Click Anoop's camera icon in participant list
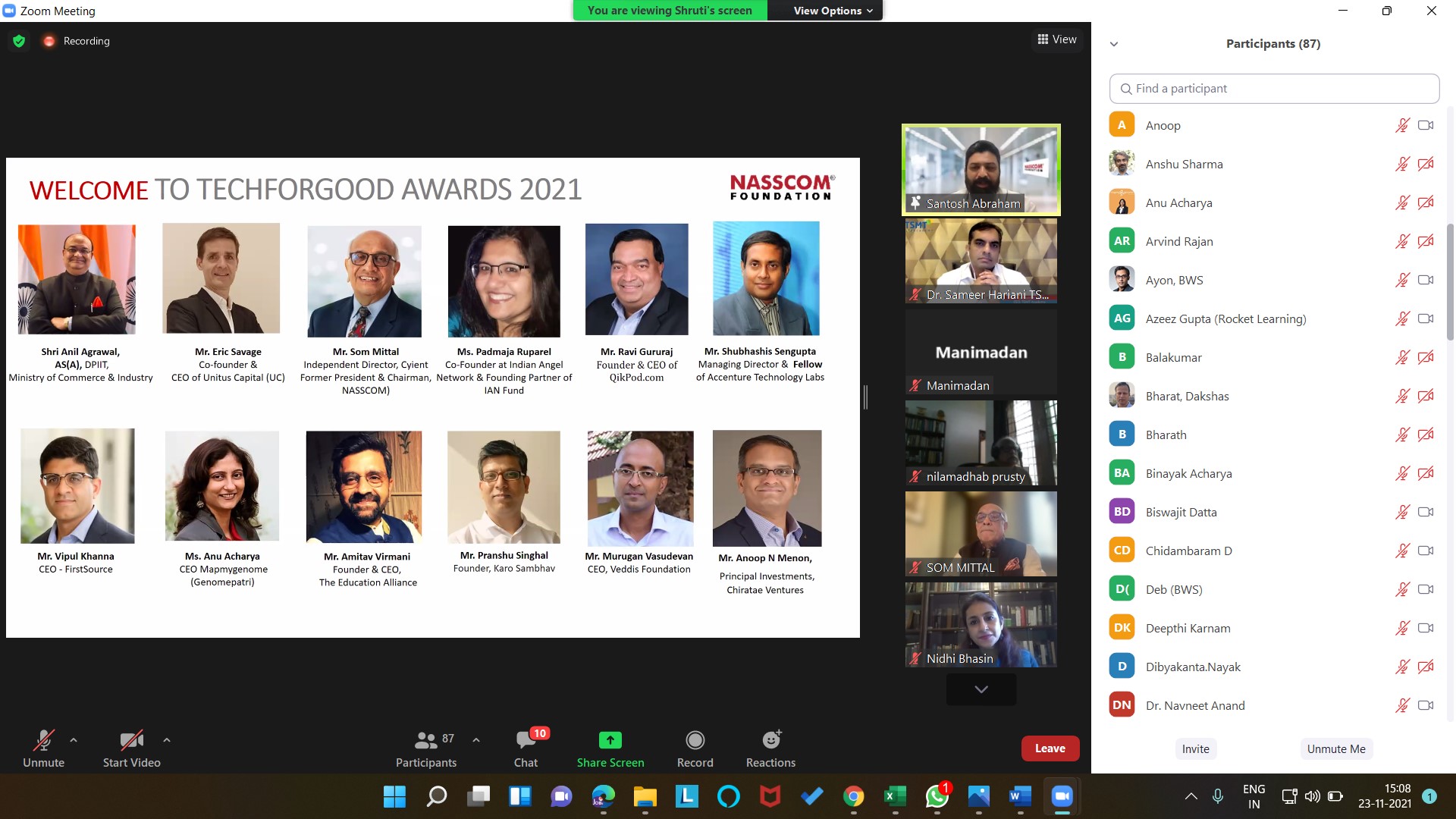The image size is (1456, 819). pos(1426,125)
